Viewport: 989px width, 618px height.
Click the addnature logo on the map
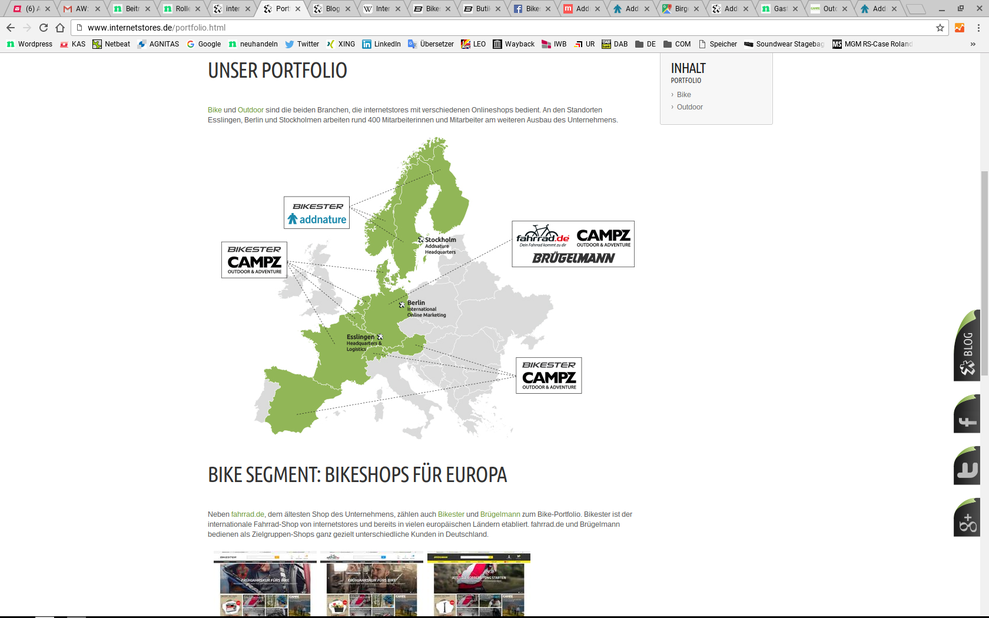pos(317,219)
